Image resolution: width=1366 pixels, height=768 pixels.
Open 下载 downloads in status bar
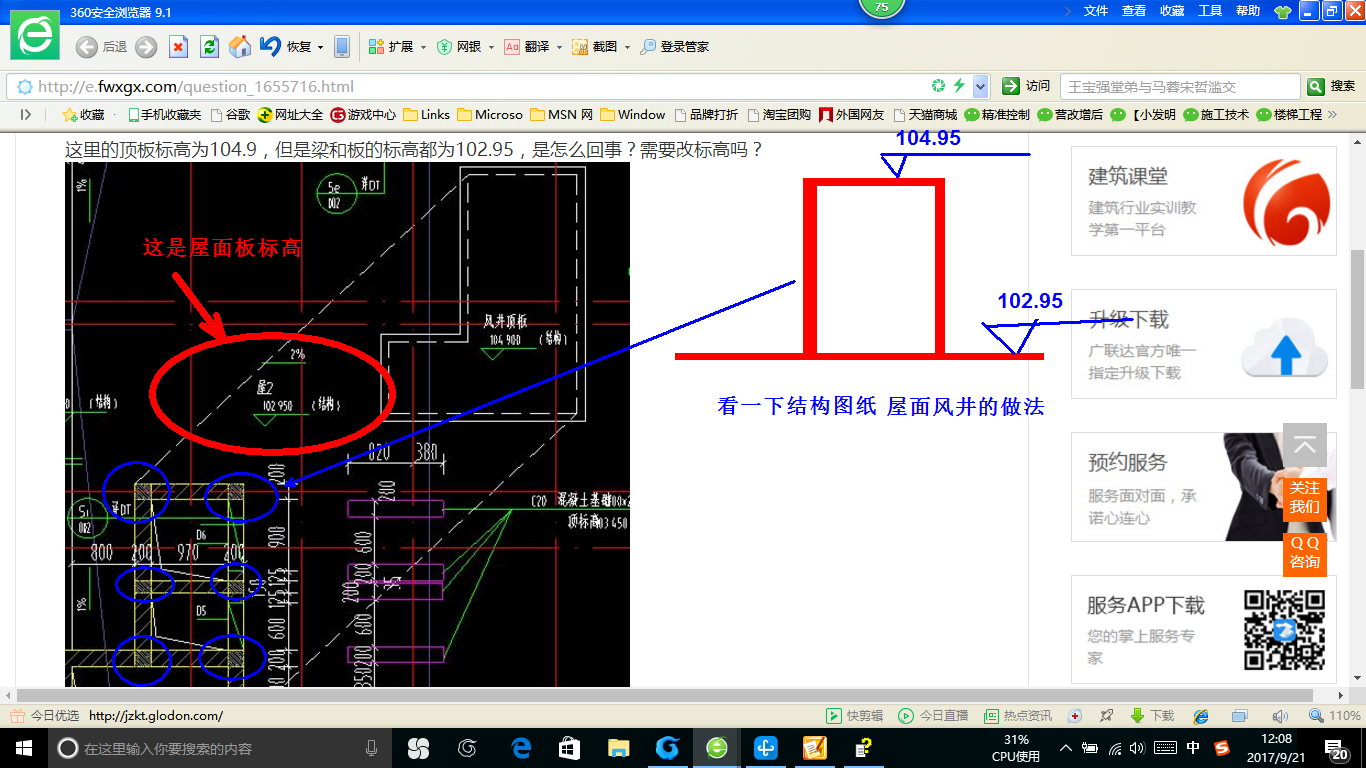pyautogui.click(x=1152, y=716)
